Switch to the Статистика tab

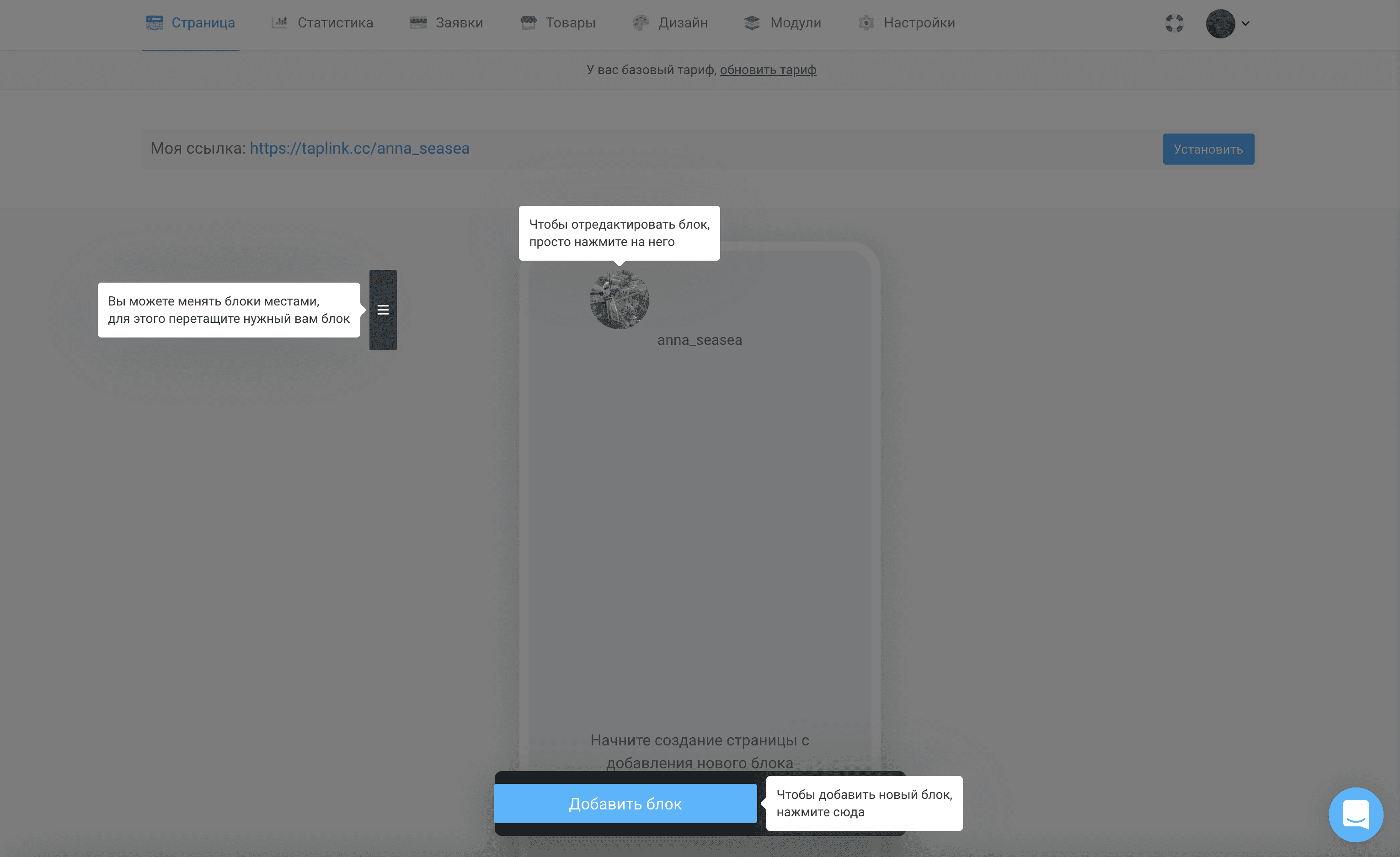point(335,23)
